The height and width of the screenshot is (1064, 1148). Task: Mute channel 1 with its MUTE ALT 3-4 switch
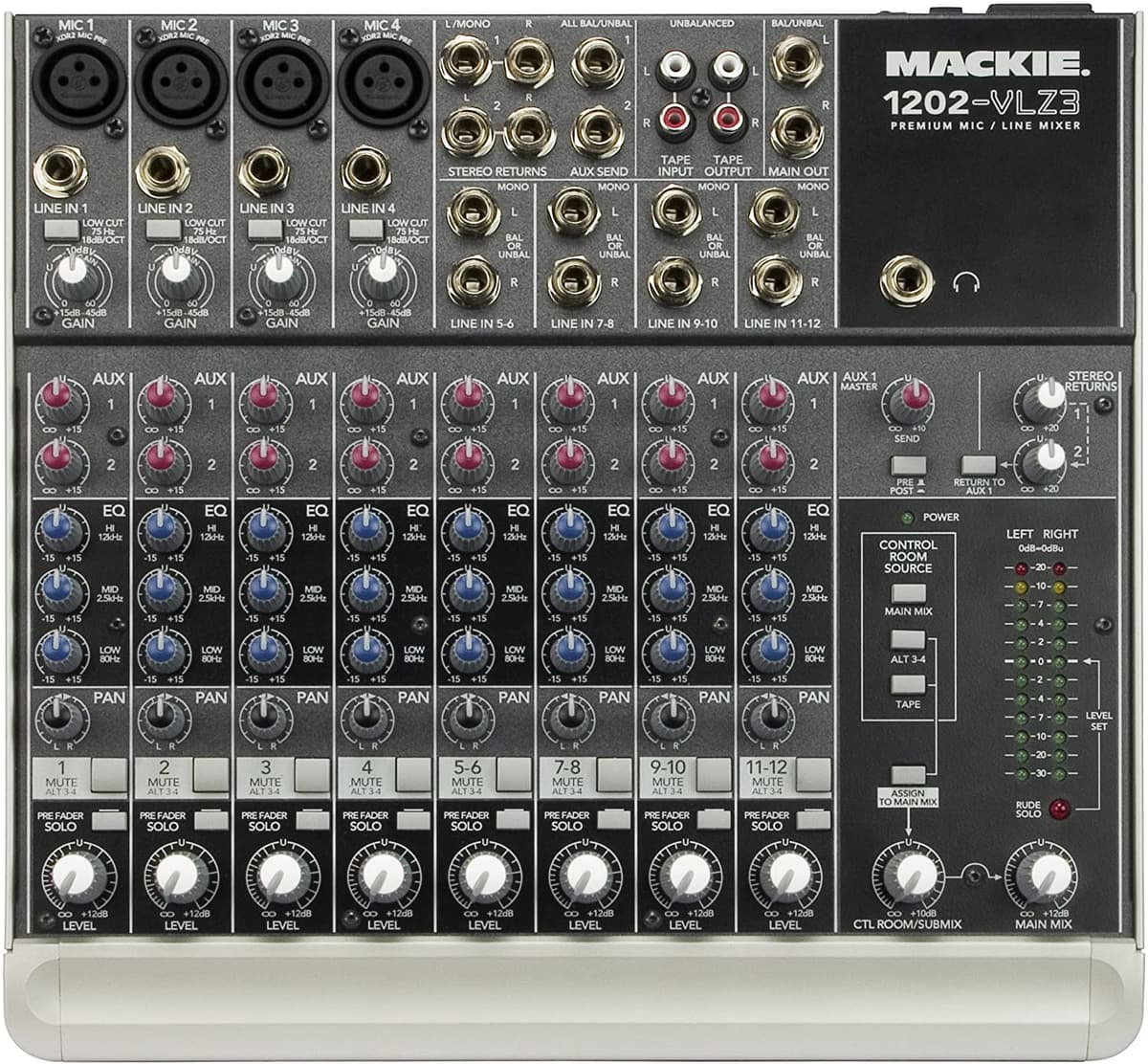(109, 773)
